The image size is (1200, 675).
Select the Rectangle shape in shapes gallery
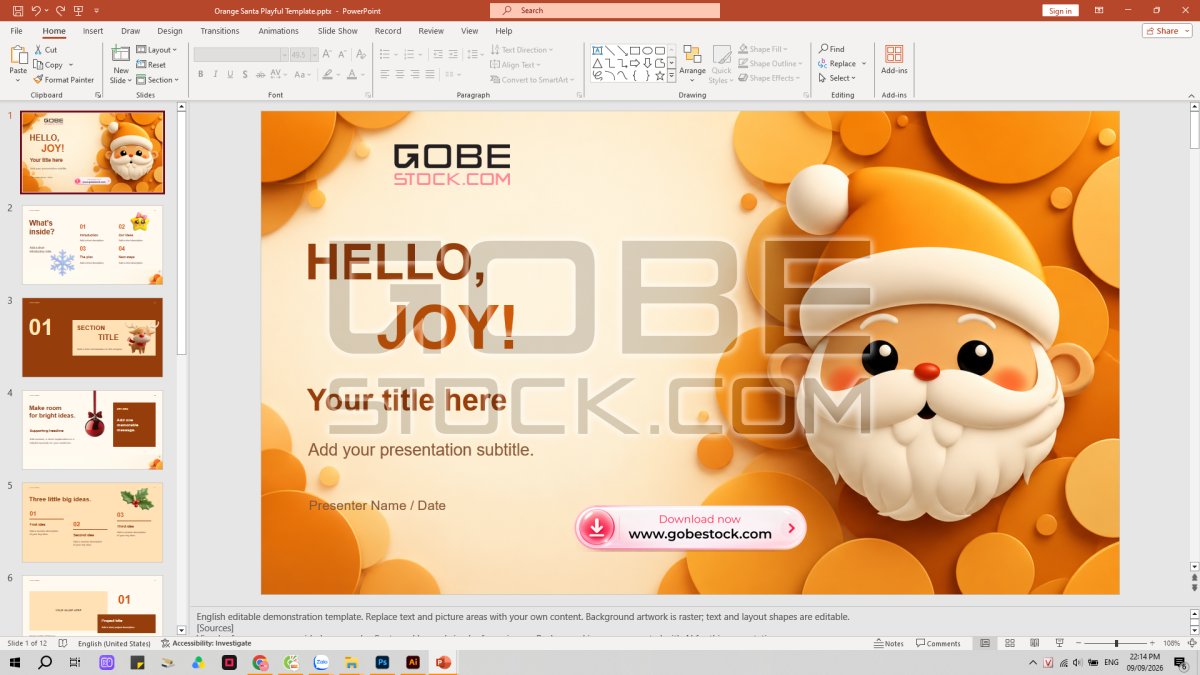pos(635,50)
